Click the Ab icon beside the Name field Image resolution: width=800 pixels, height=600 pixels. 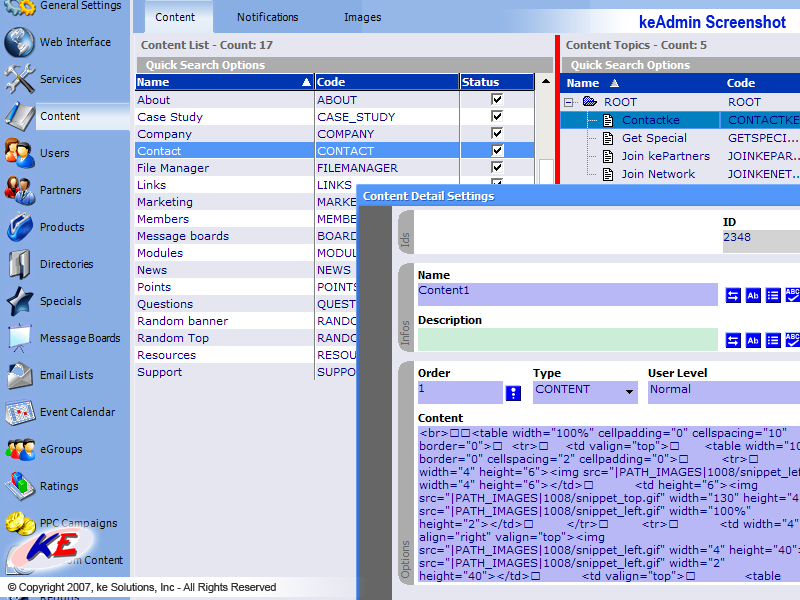click(753, 295)
